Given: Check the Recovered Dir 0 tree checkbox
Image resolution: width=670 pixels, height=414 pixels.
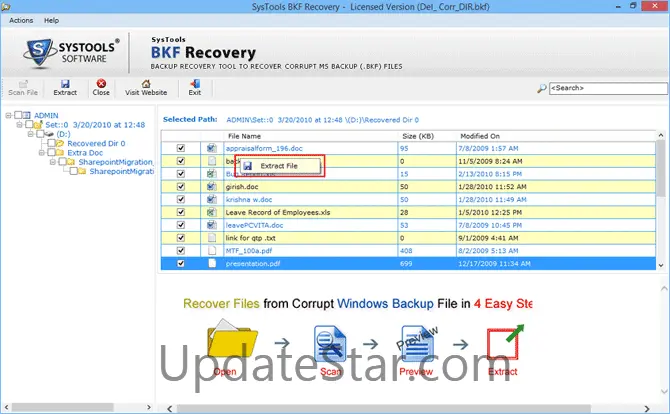Looking at the screenshot, I should [x=51, y=143].
